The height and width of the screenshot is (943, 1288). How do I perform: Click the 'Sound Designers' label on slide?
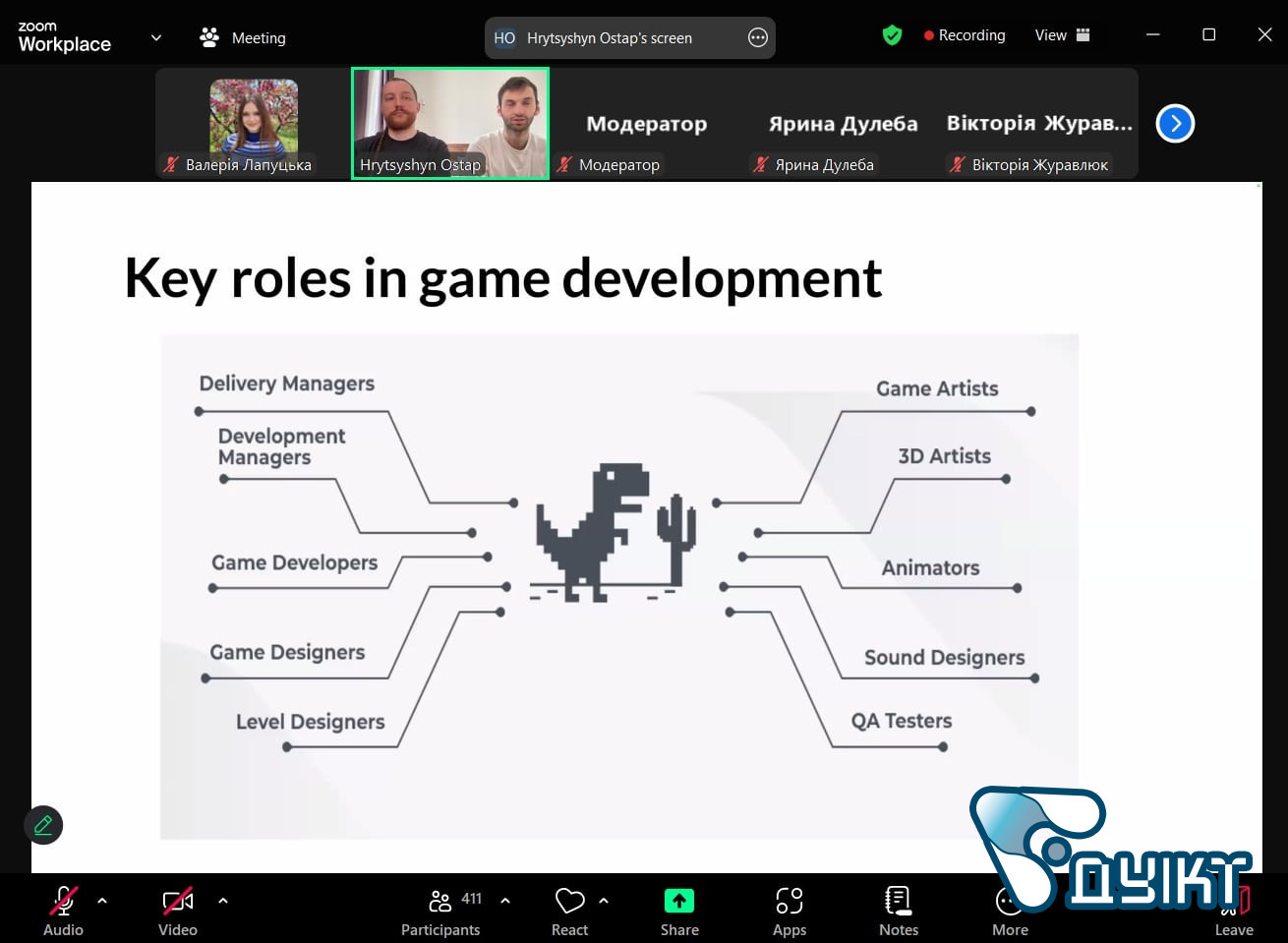945,658
